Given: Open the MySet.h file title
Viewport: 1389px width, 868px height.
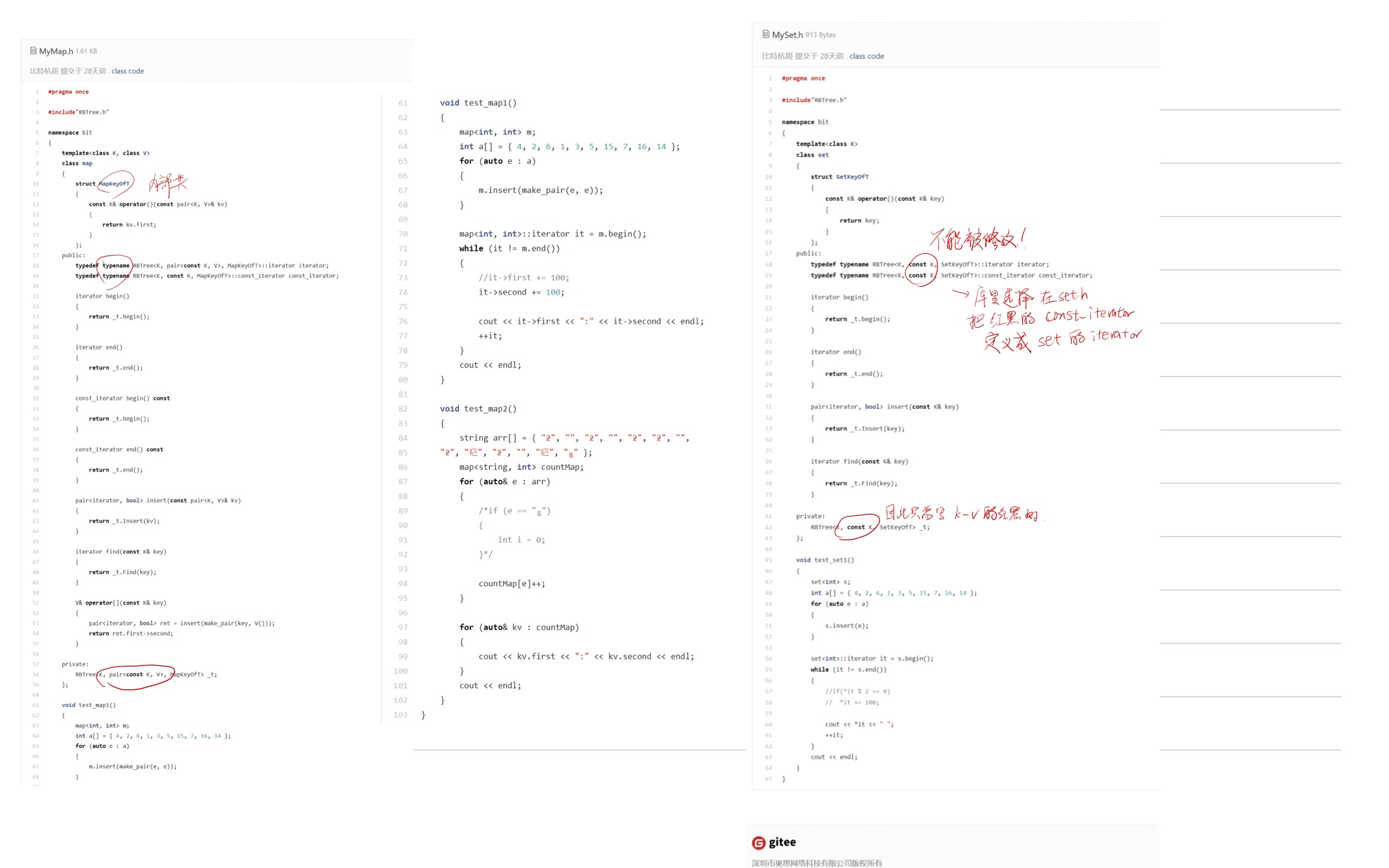Looking at the screenshot, I should pyautogui.click(x=788, y=35).
